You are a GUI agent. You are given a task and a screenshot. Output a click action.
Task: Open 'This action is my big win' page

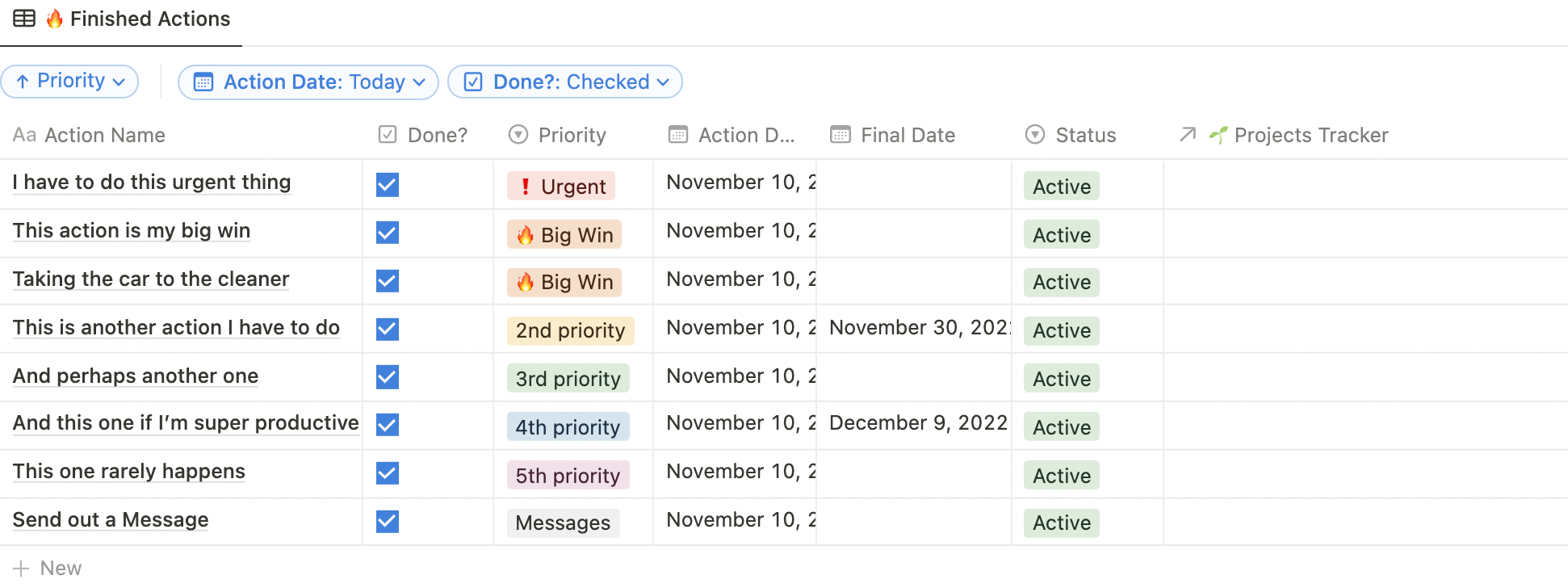point(132,231)
